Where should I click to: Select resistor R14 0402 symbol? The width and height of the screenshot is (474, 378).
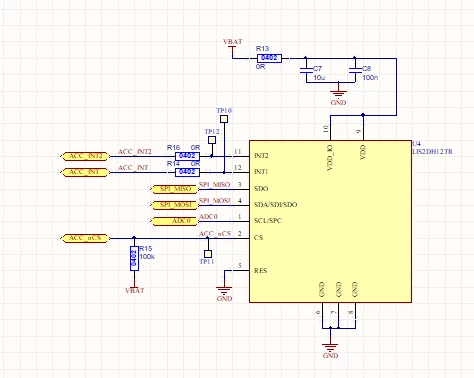coord(187,172)
